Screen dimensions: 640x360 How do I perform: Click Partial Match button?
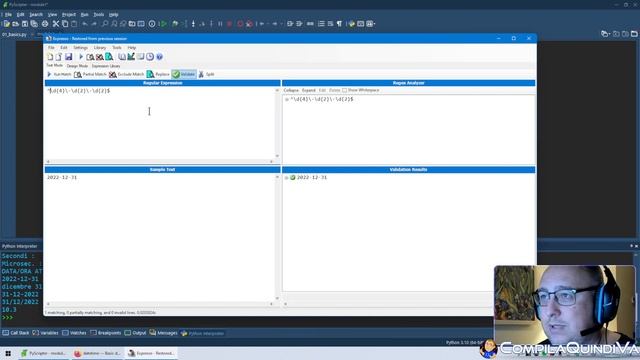point(90,74)
